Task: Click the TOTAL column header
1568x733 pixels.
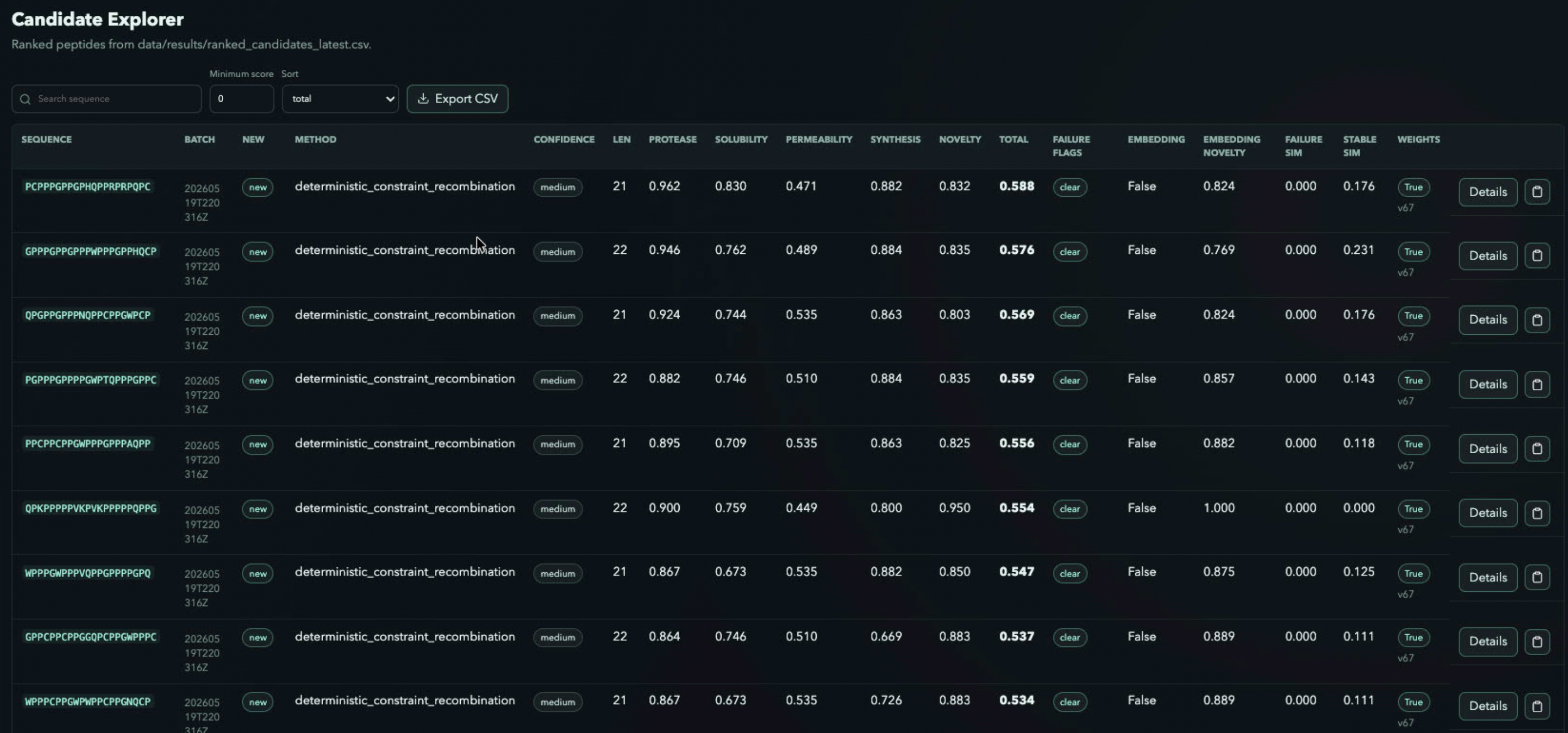Action: point(1014,139)
